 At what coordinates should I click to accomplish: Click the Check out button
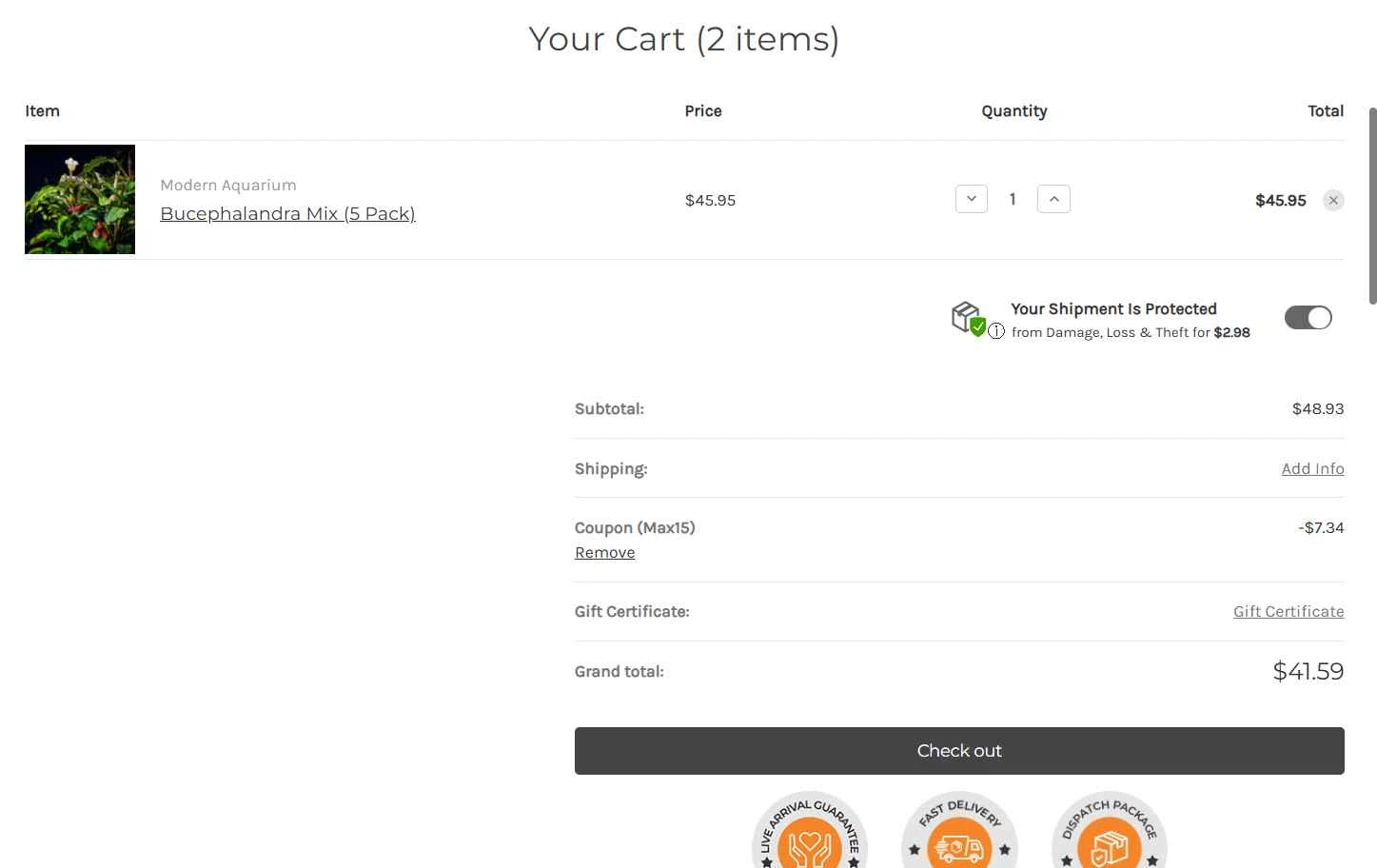point(959,751)
